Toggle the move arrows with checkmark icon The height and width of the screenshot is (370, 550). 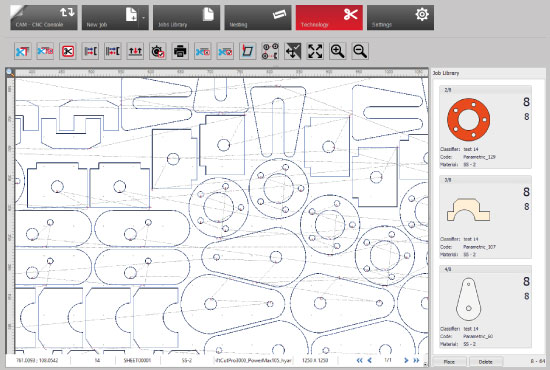293,52
